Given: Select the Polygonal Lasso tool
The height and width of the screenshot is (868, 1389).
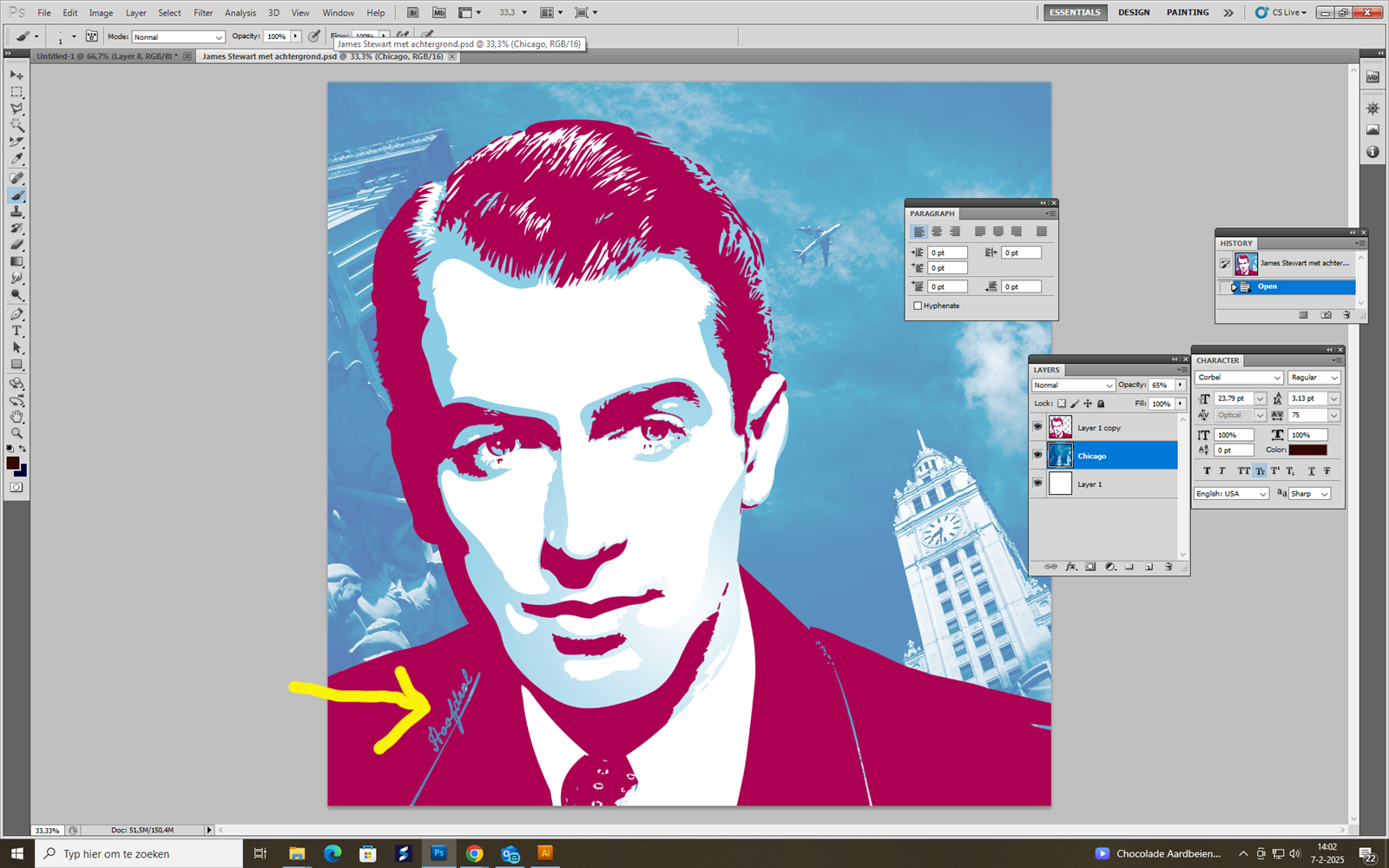Looking at the screenshot, I should pos(16,108).
